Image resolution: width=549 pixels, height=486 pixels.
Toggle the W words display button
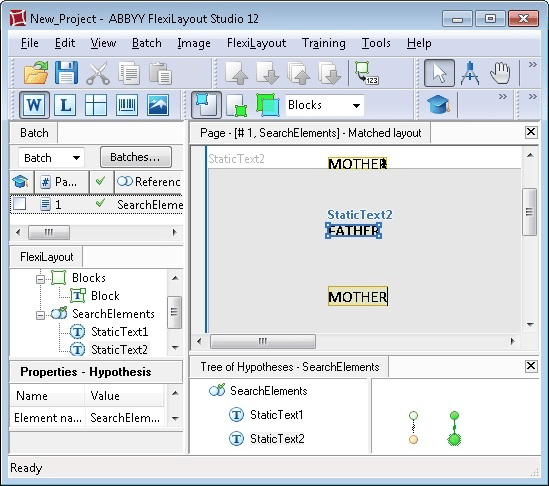34,105
